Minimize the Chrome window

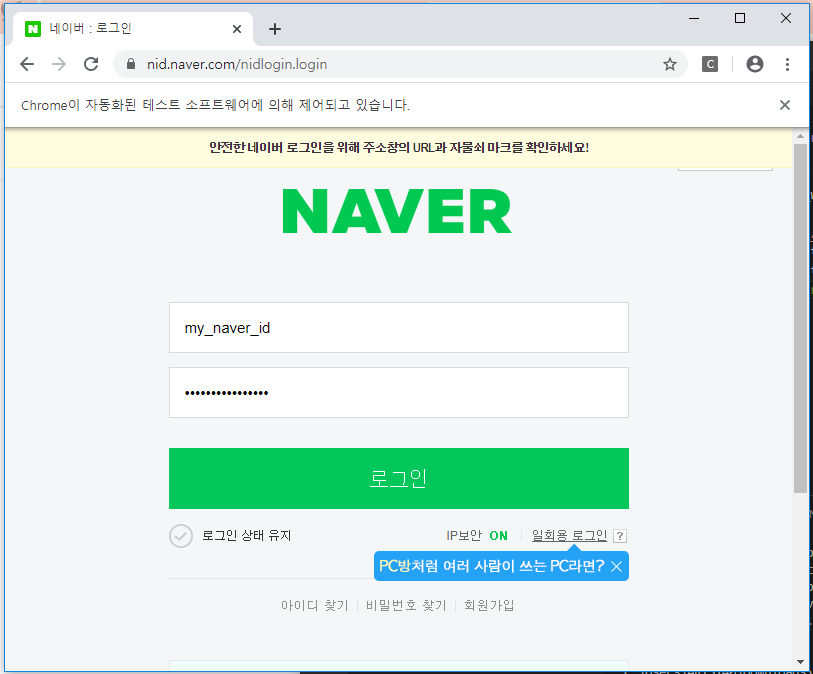[x=694, y=19]
